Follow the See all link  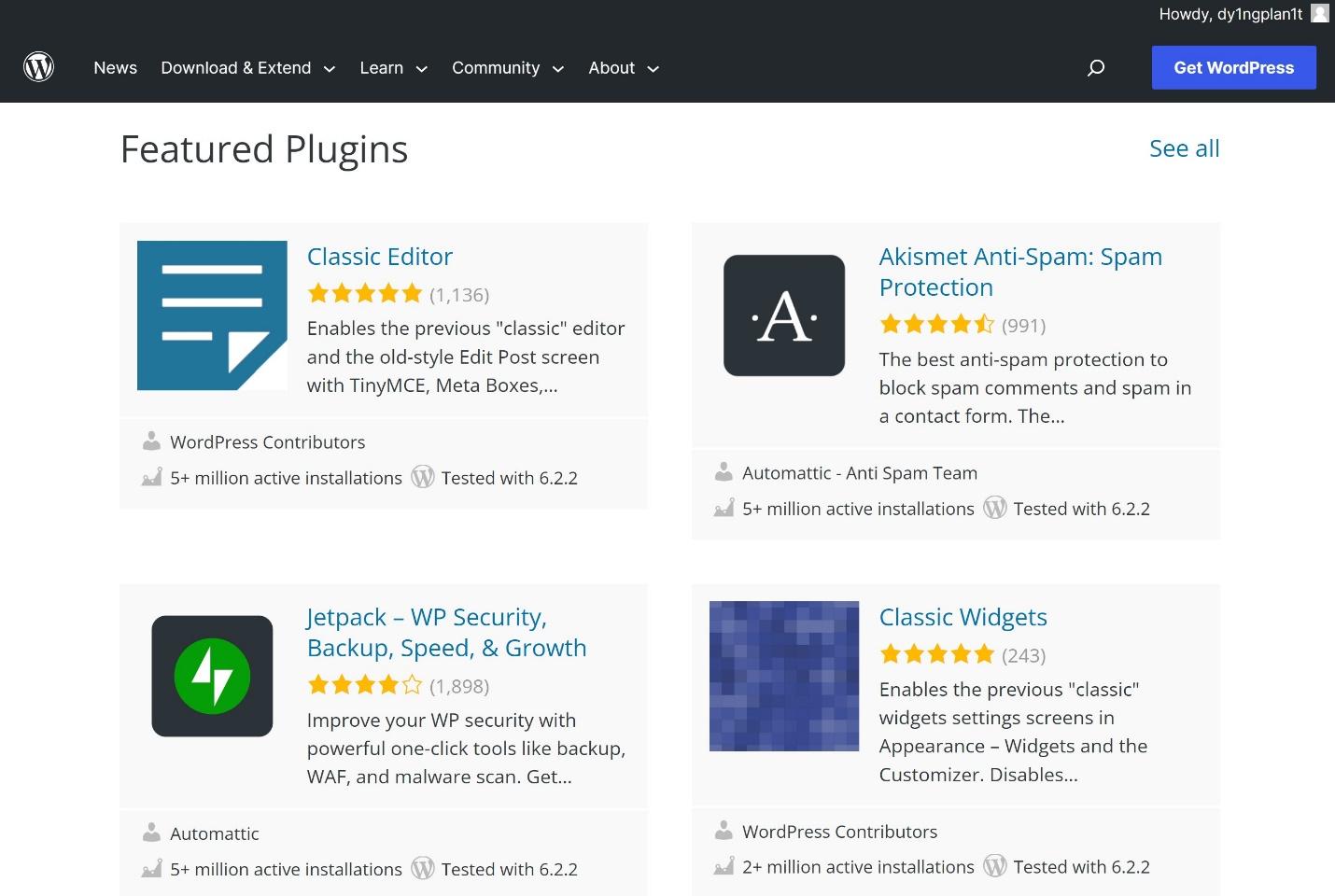tap(1184, 148)
